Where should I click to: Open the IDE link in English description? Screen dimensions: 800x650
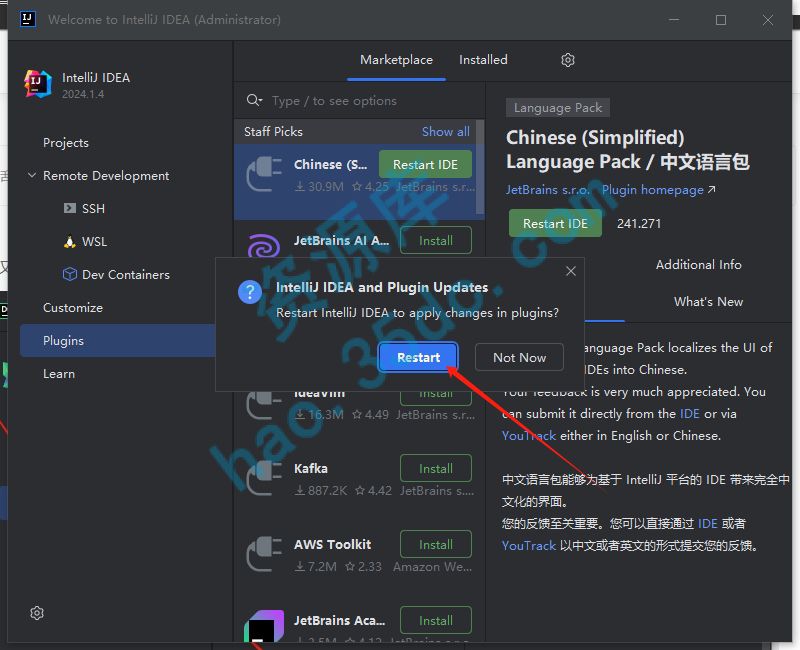point(689,414)
